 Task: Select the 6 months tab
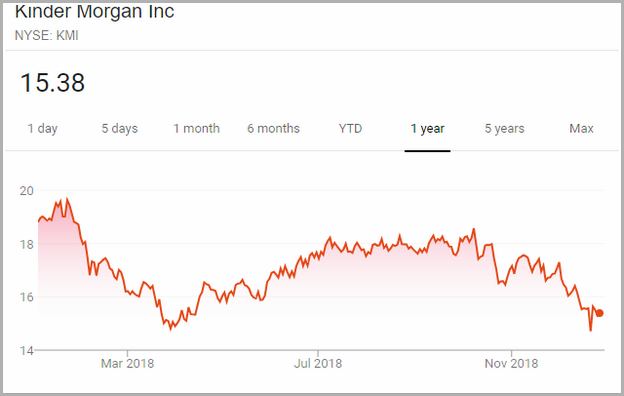coord(273,129)
